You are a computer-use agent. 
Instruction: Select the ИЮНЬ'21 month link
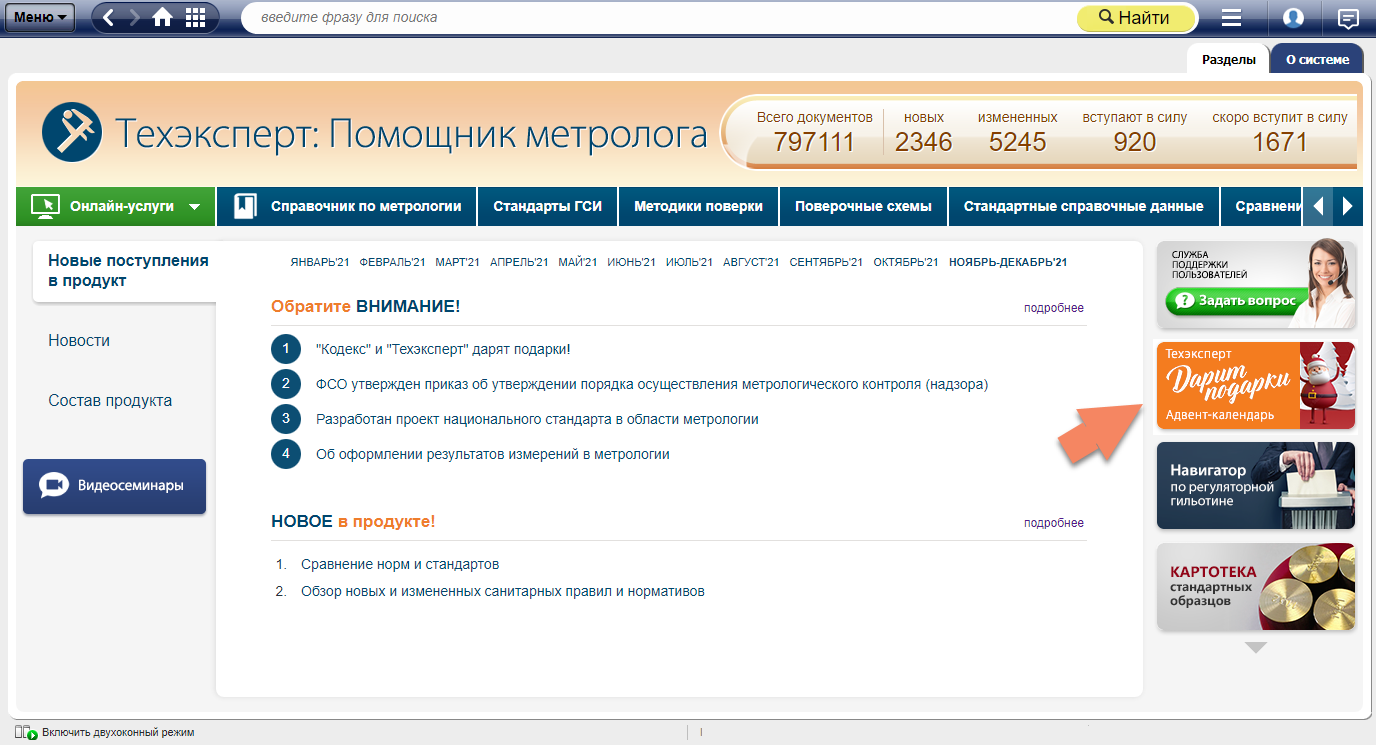pyautogui.click(x=631, y=263)
